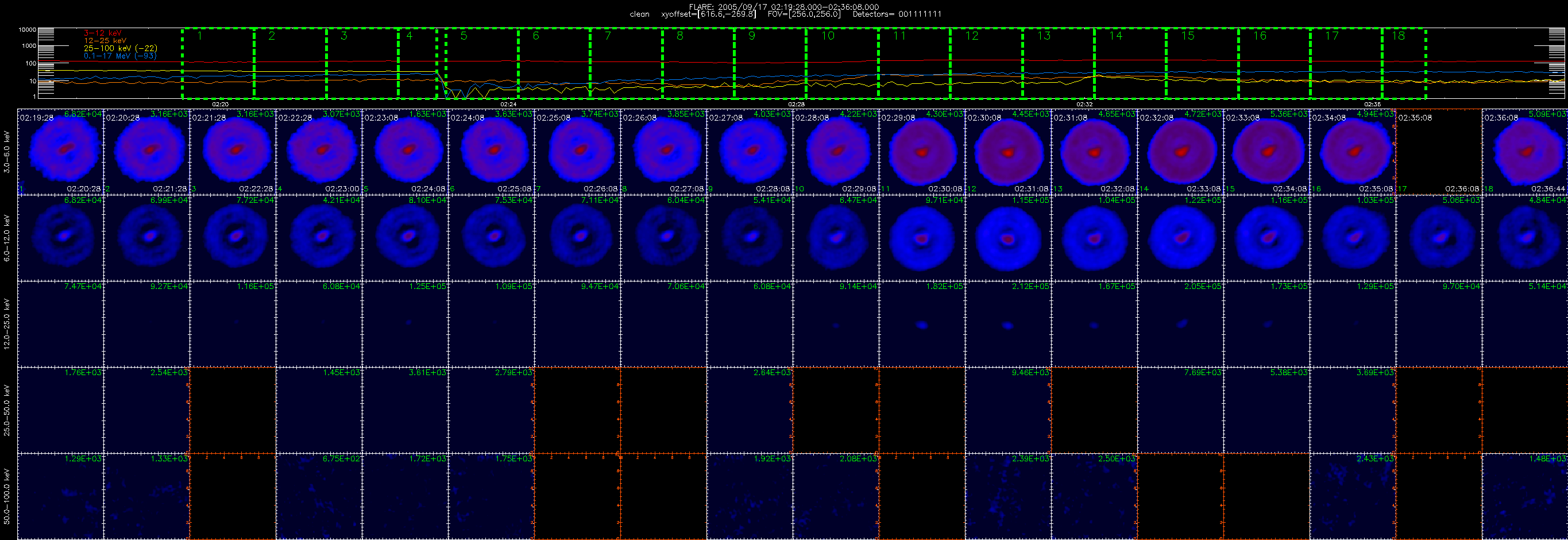Open the 6.0-12.0 keV image with peak 8.10E+04
This screenshot has height=540, width=1568.
405,238
